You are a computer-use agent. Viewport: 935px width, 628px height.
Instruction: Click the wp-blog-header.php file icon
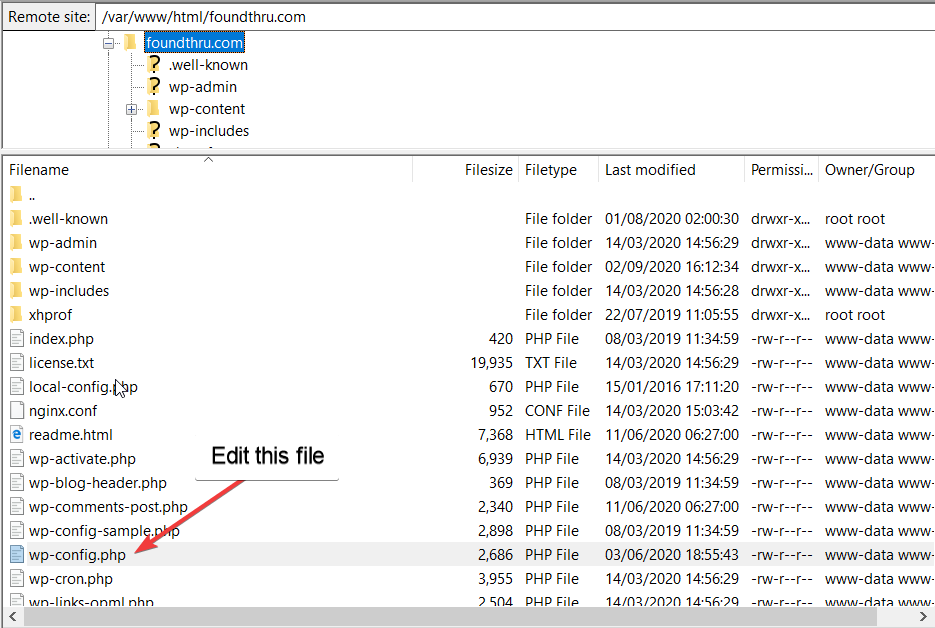tap(17, 482)
